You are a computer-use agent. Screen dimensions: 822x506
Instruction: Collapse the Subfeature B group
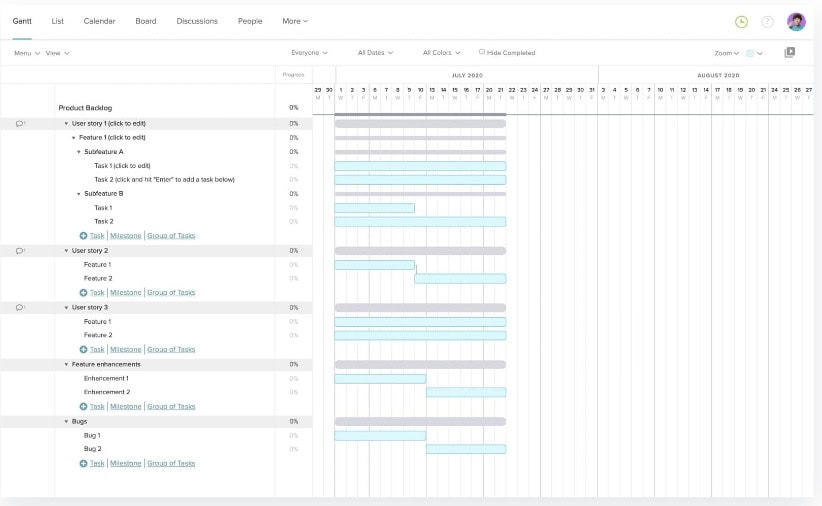79,194
